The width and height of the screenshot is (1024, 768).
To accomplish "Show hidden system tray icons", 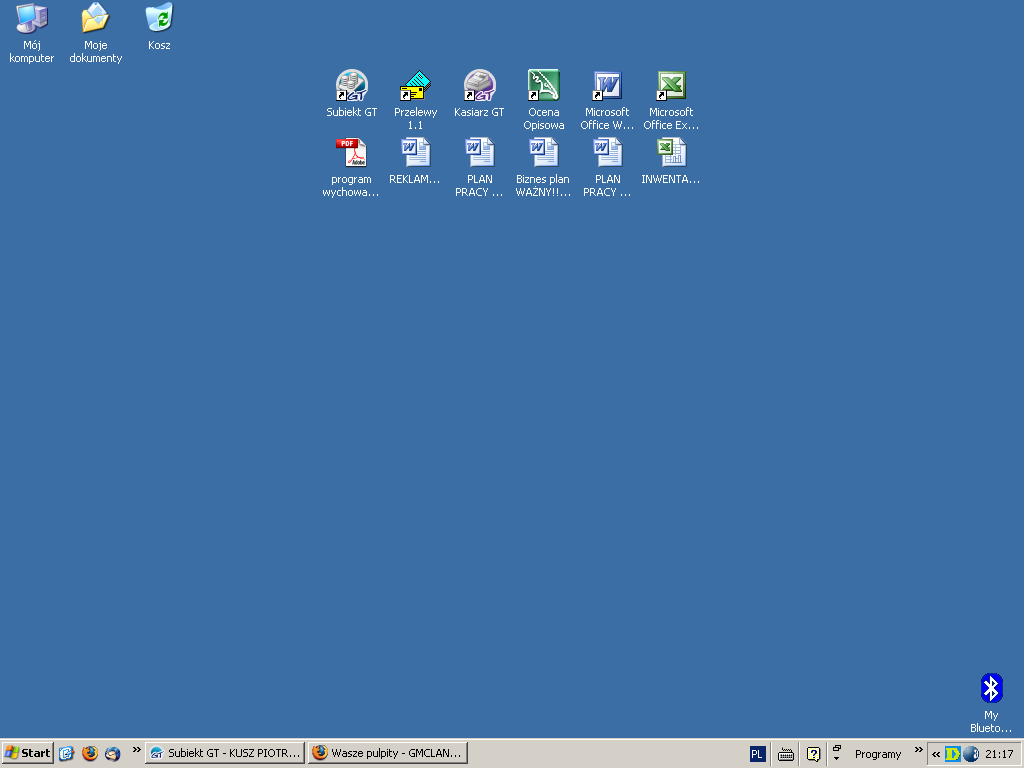I will point(935,754).
